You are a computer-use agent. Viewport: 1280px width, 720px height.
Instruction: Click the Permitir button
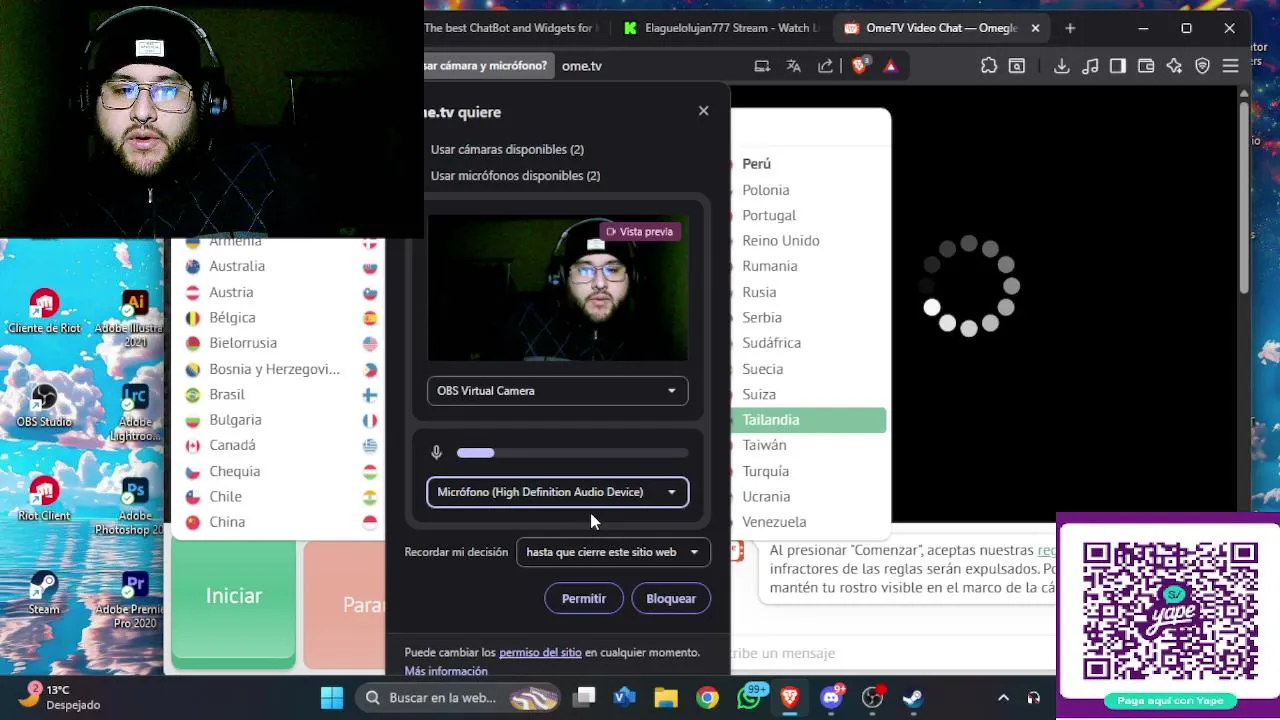click(584, 599)
